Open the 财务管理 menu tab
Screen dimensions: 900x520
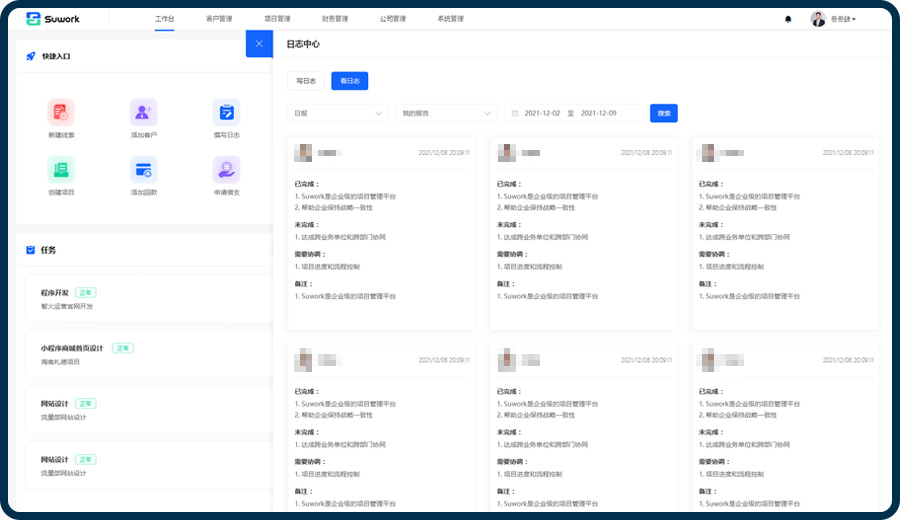[x=335, y=19]
